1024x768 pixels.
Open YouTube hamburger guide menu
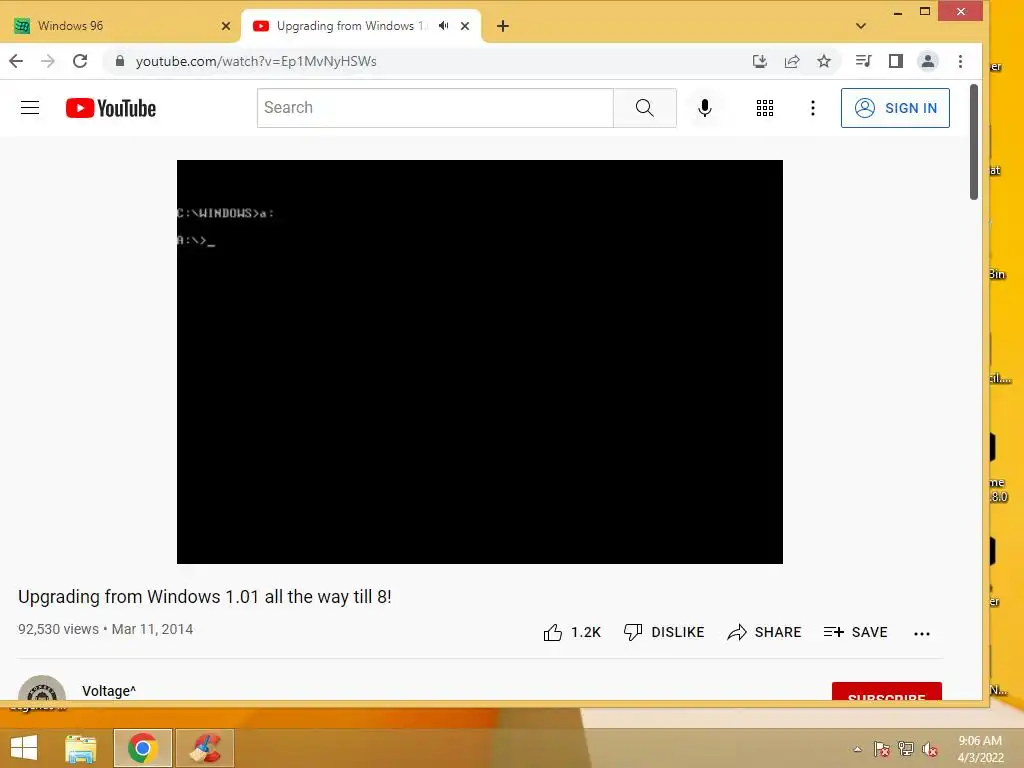(30, 108)
